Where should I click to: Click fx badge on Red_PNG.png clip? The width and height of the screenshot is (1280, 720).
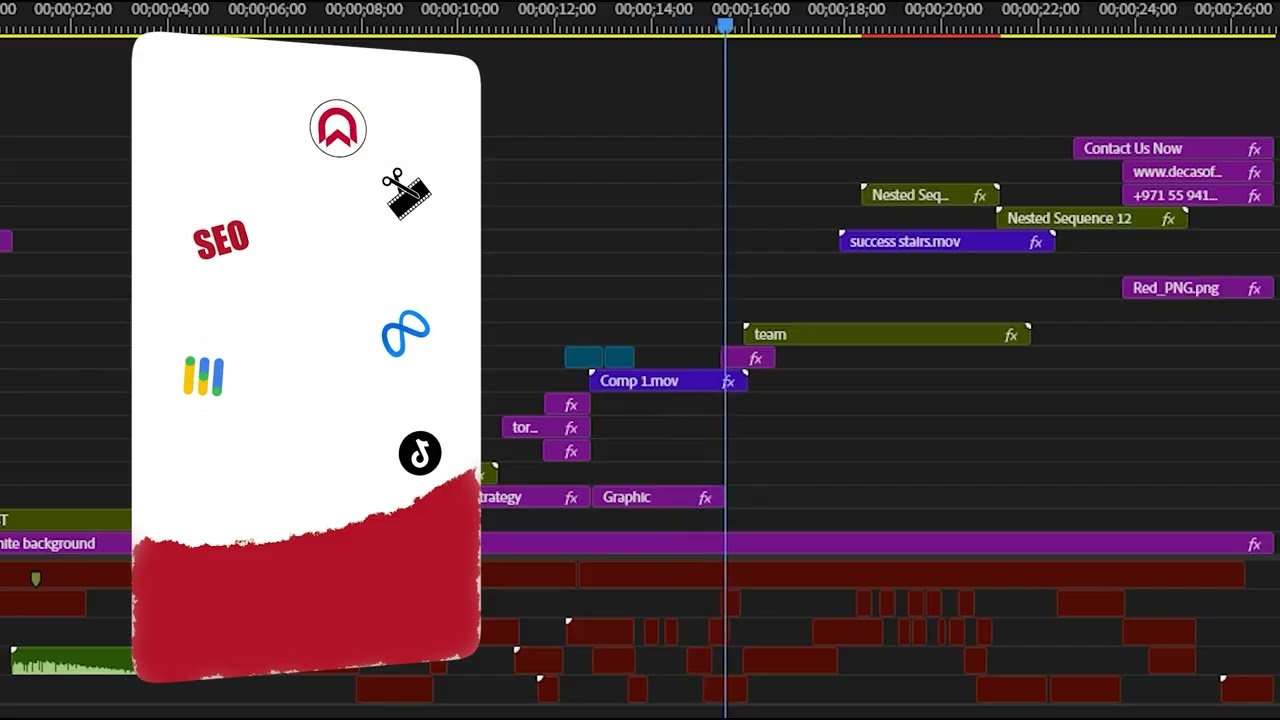click(1254, 289)
